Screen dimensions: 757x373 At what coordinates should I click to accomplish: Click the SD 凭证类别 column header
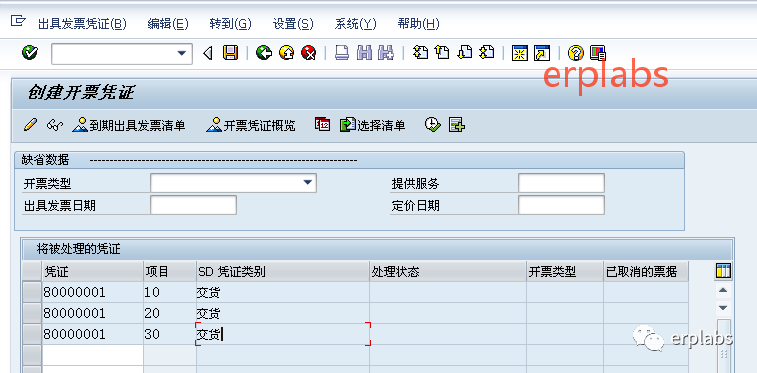point(283,272)
